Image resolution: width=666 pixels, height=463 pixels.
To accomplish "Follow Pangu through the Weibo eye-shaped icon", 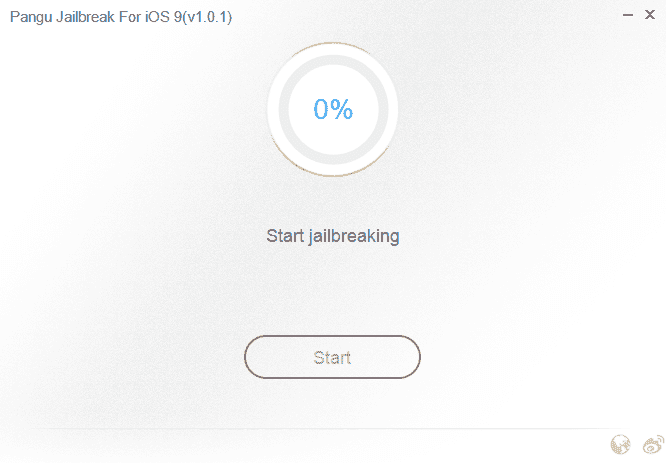I will [x=653, y=445].
